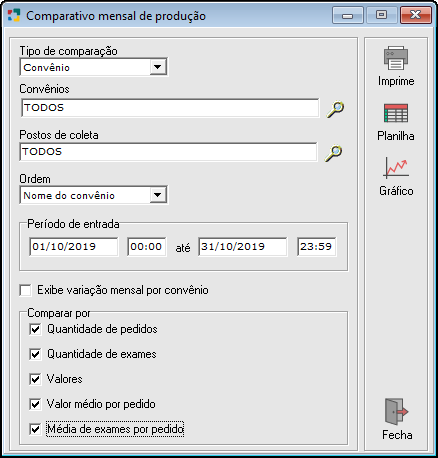Screen dimensions: 438x458
Task: Click the Postos de coleta field
Action: point(168,152)
